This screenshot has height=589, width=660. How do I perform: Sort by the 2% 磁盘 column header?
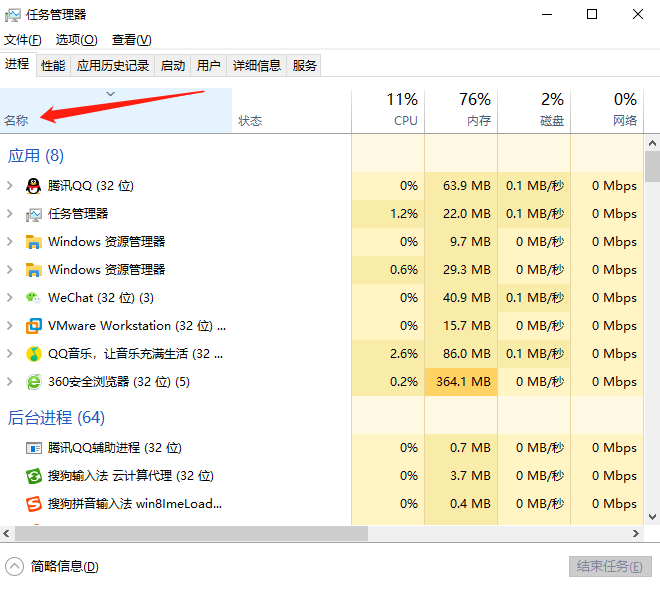tap(534, 111)
